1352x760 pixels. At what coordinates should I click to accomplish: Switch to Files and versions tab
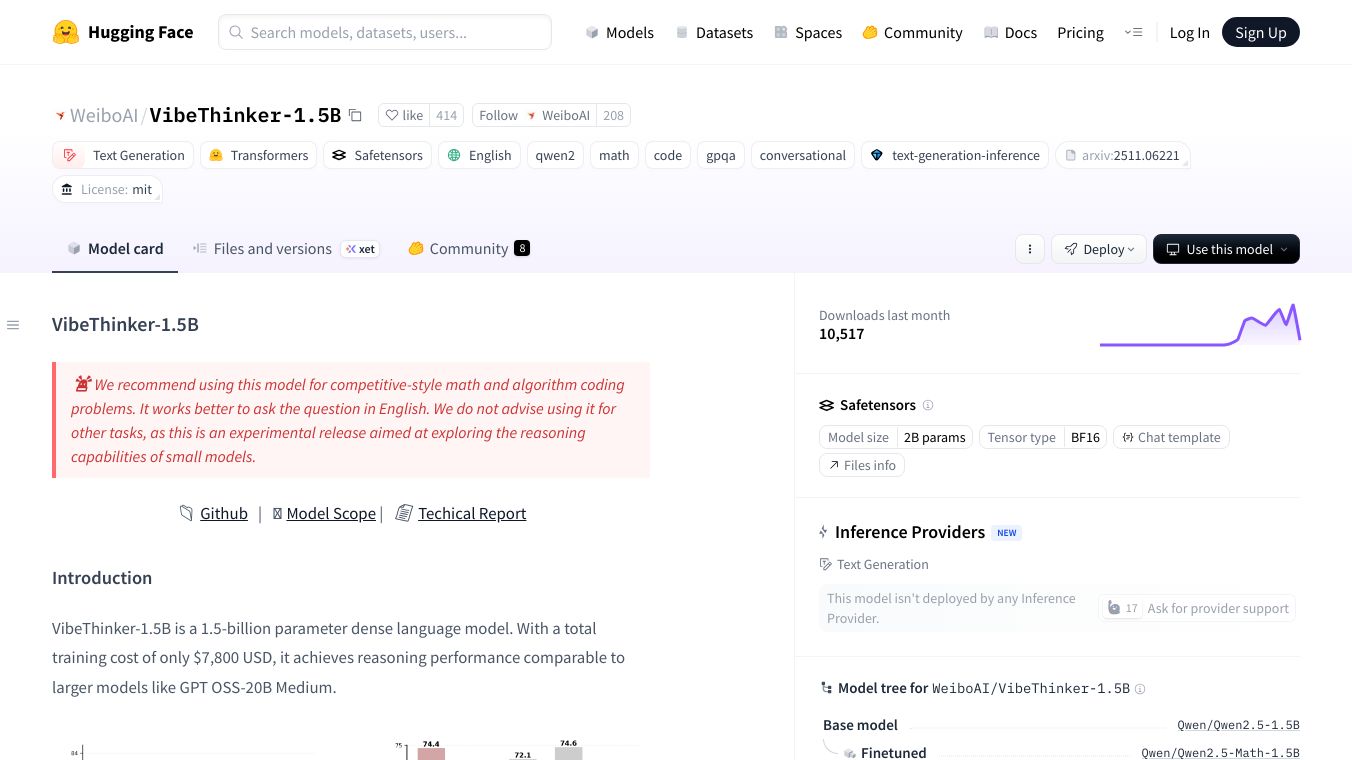coord(272,249)
